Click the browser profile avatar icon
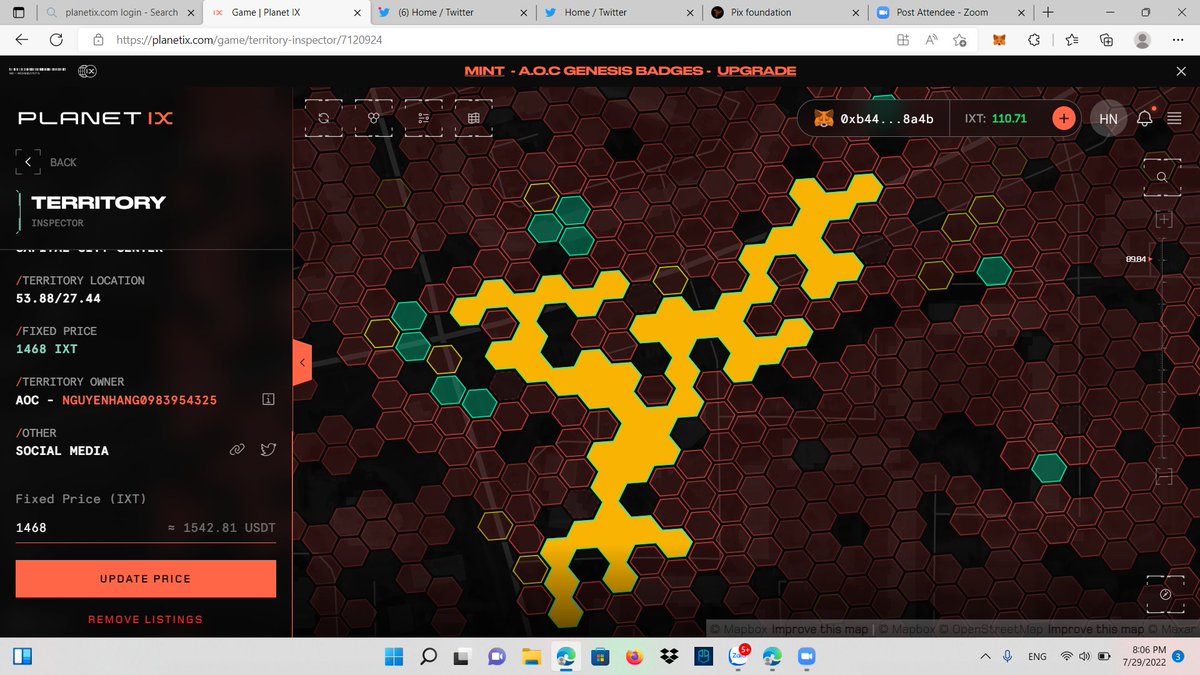Screen dimensions: 1200x675 pos(1142,40)
